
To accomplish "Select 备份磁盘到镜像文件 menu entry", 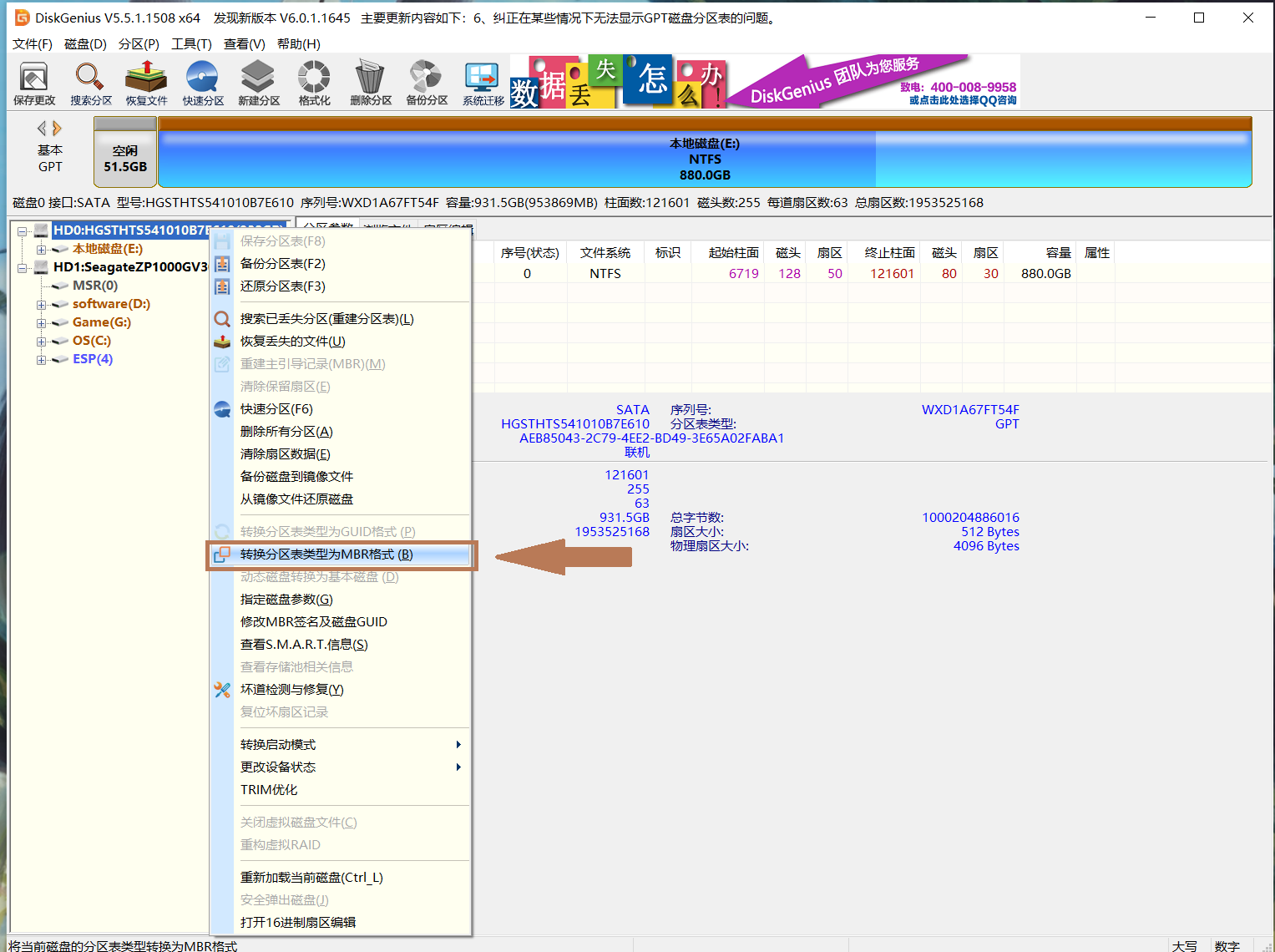I will coord(340,477).
